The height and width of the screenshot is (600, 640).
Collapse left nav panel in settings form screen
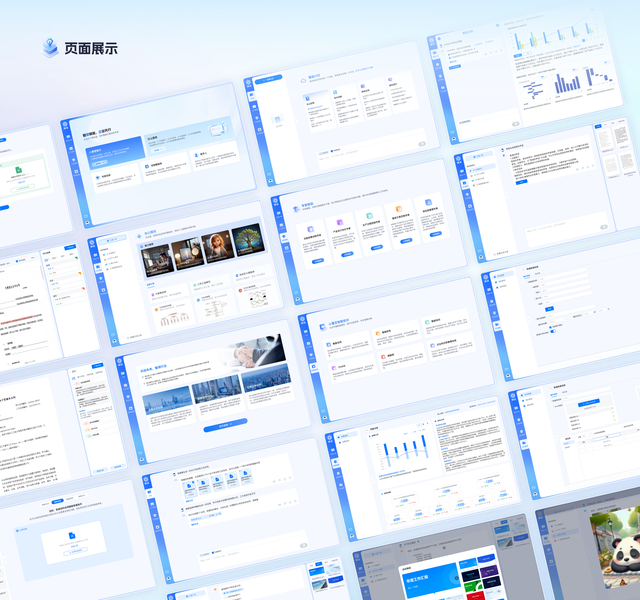[x=529, y=318]
